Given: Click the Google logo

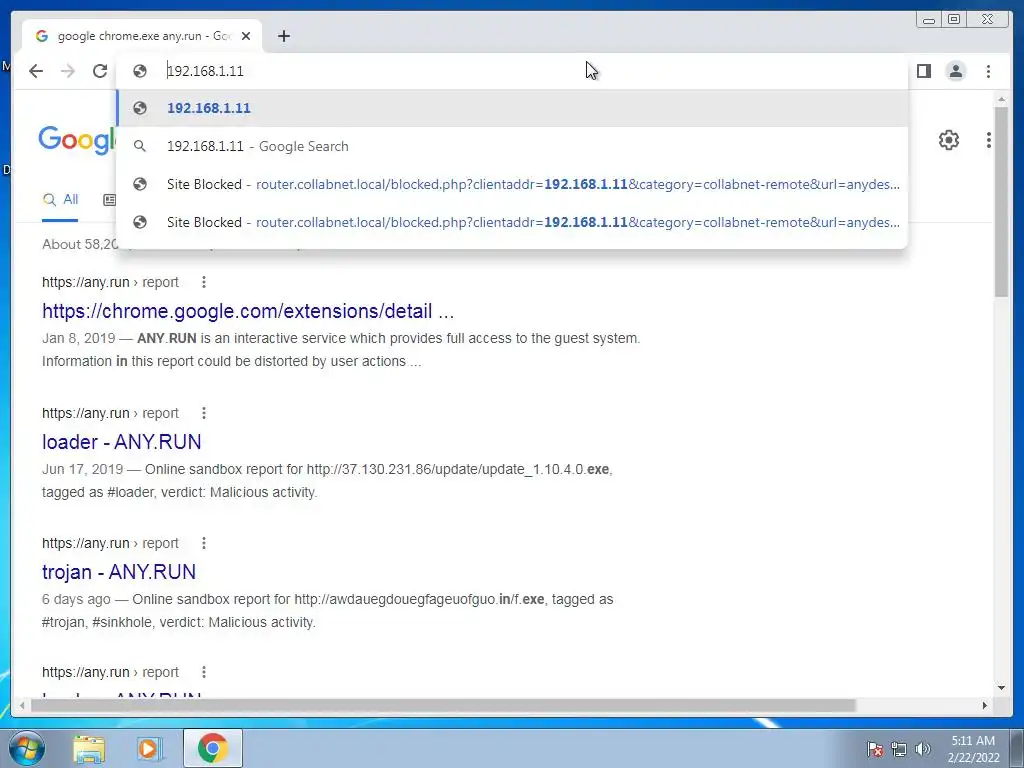Looking at the screenshot, I should pos(77,140).
